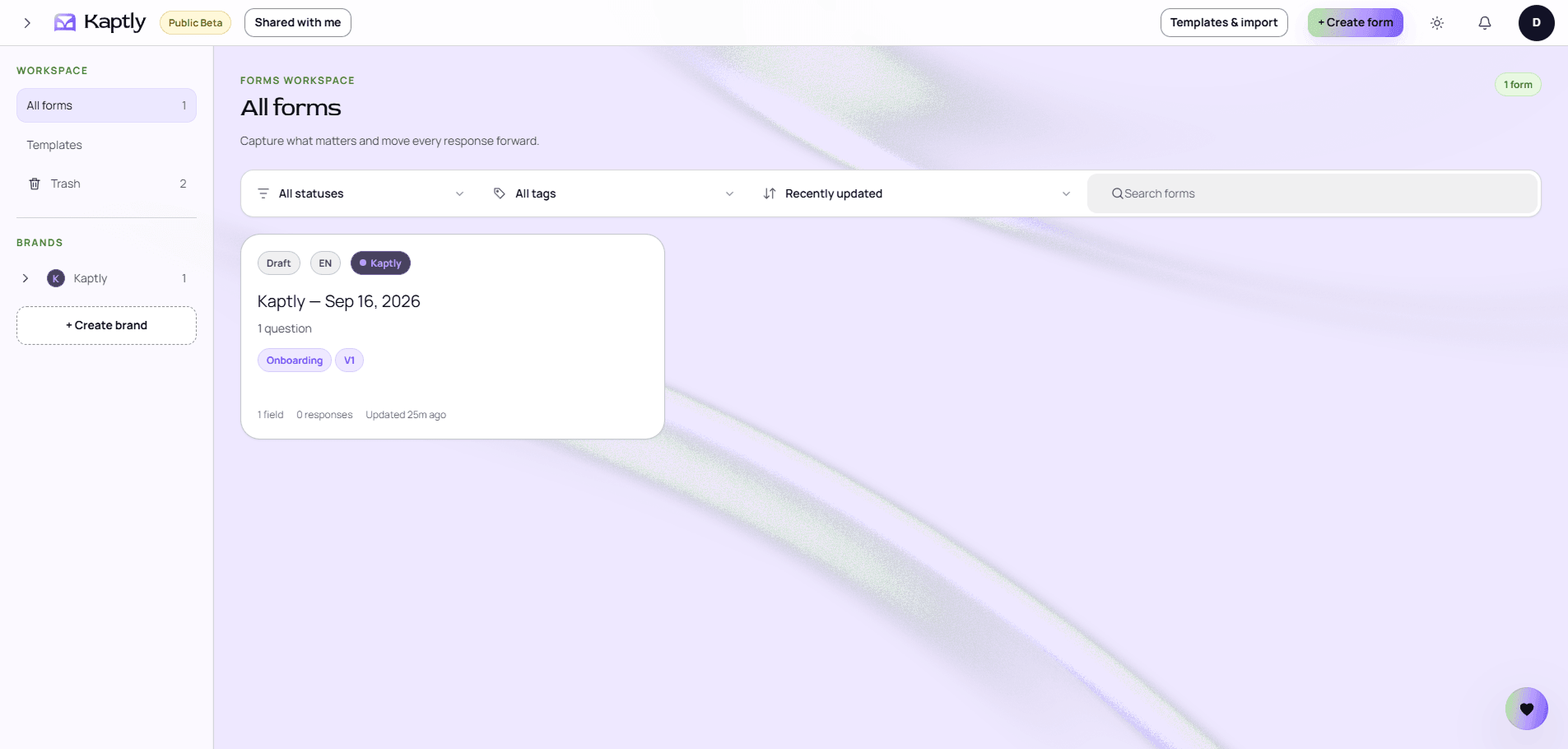Click the Trash bin icon in sidebar
The height and width of the screenshot is (749, 1568).
pyautogui.click(x=35, y=184)
